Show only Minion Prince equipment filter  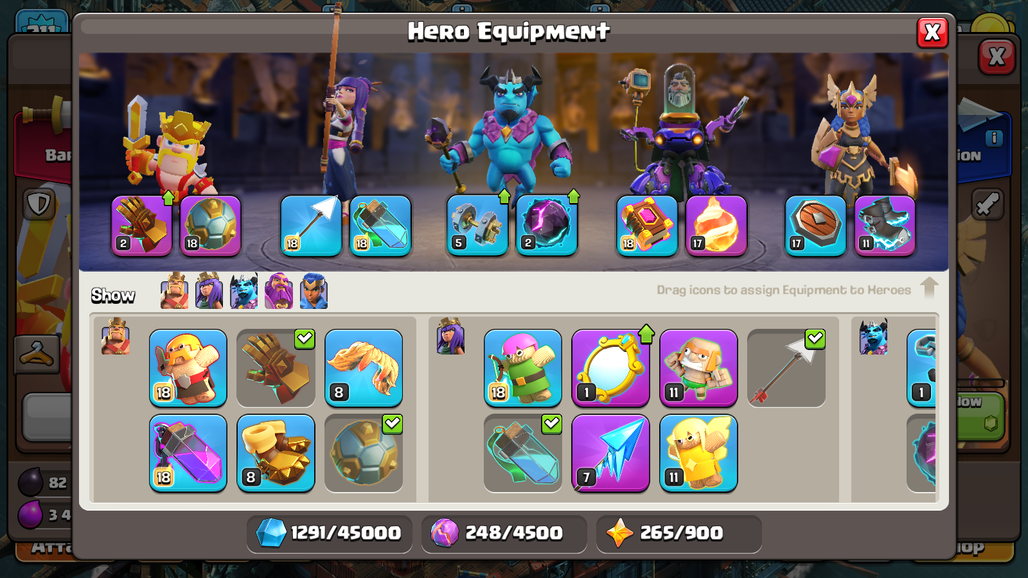tap(244, 291)
